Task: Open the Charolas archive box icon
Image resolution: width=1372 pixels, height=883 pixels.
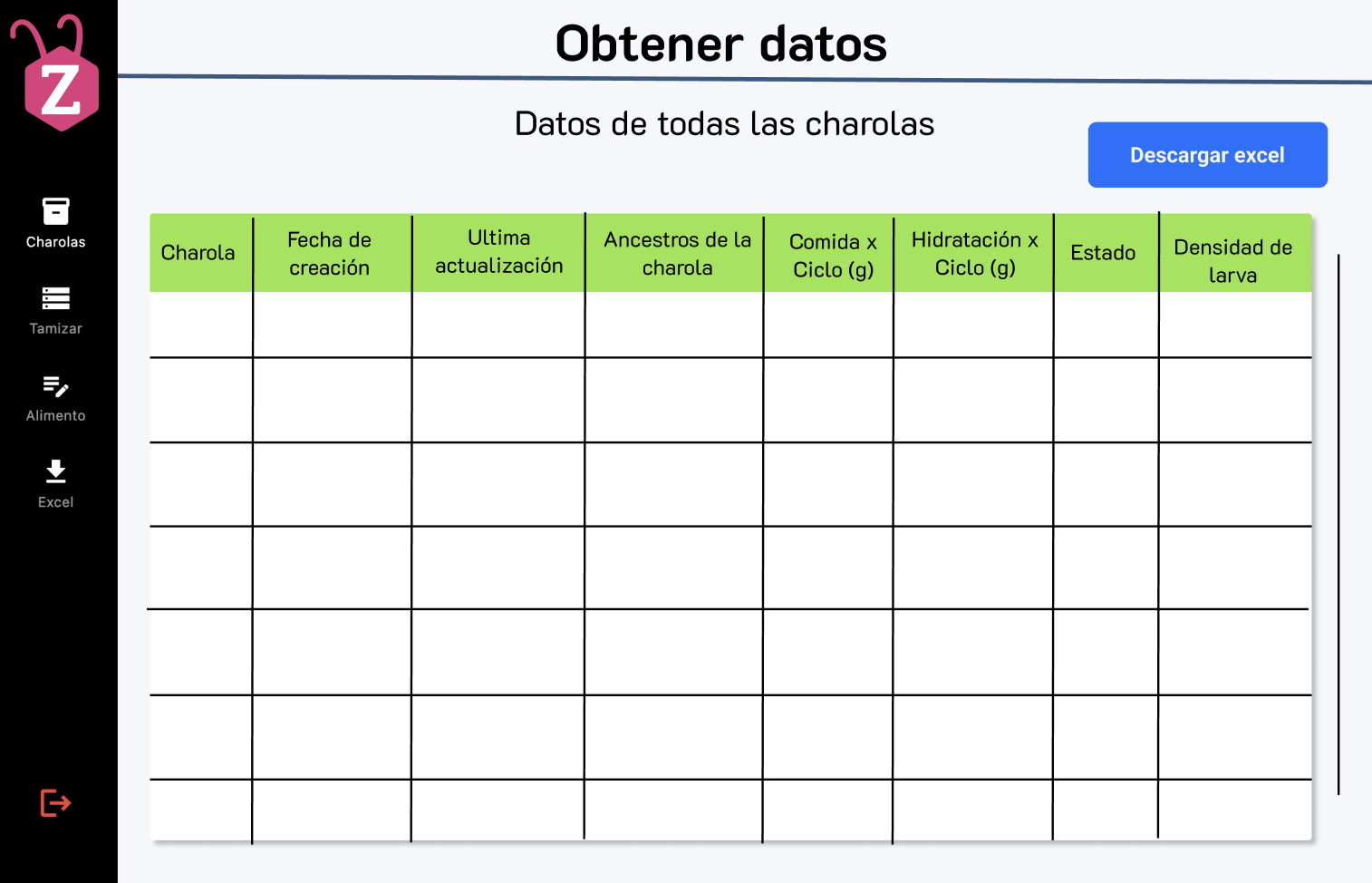Action: (x=55, y=211)
